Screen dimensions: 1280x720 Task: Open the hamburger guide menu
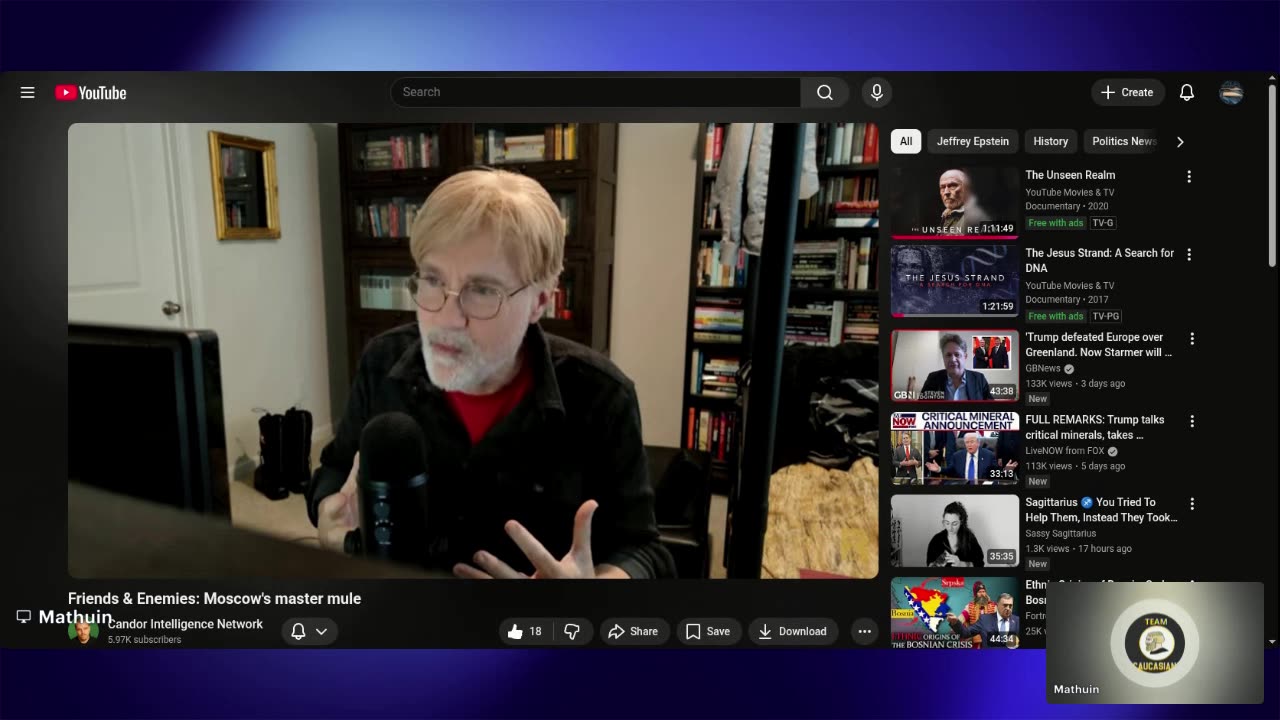(x=28, y=92)
